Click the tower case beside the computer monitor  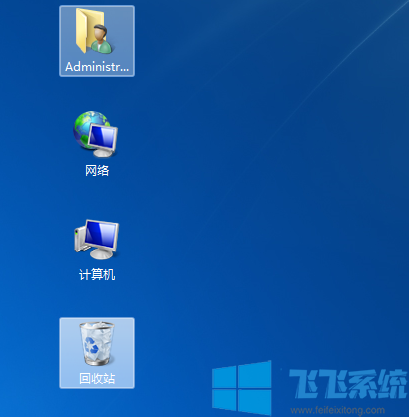click(x=79, y=239)
